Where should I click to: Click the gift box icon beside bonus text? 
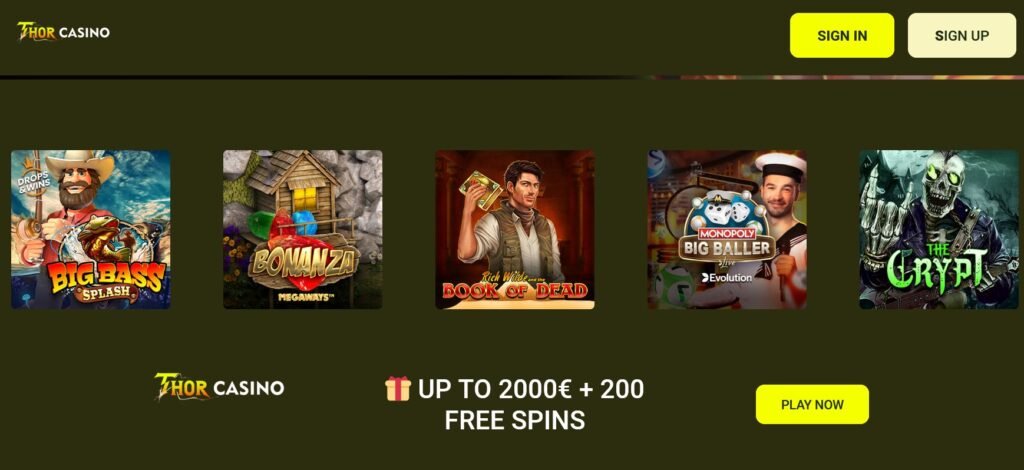click(398, 388)
